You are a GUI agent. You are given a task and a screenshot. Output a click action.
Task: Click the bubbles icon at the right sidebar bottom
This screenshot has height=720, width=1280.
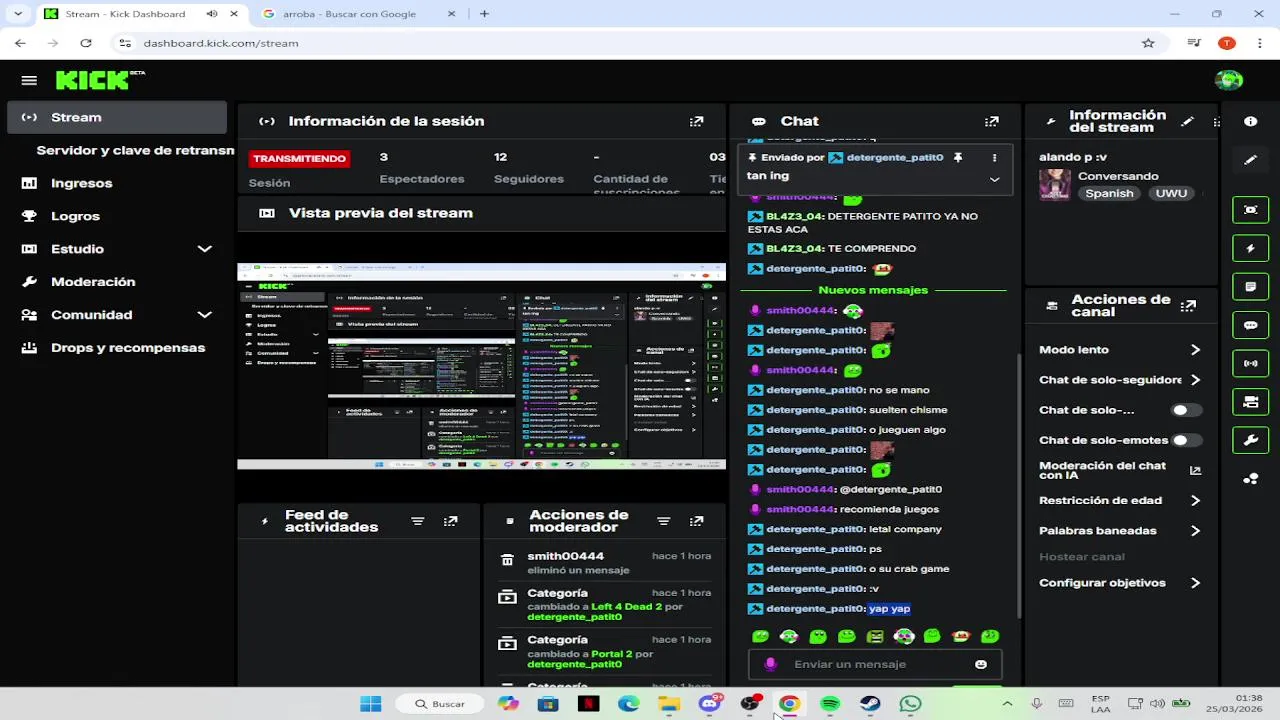pyautogui.click(x=1250, y=479)
